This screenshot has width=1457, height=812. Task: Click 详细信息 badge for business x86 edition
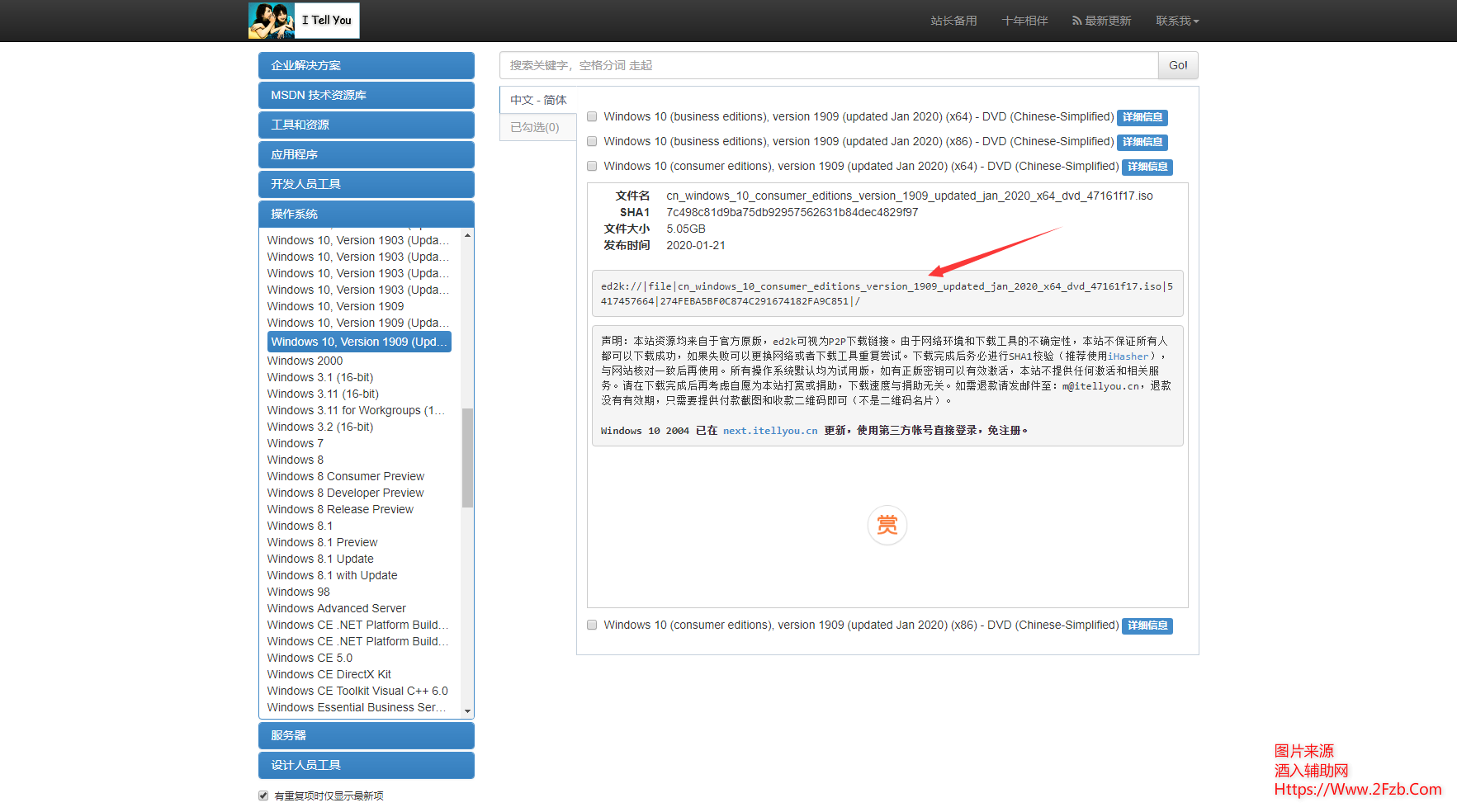tap(1142, 142)
